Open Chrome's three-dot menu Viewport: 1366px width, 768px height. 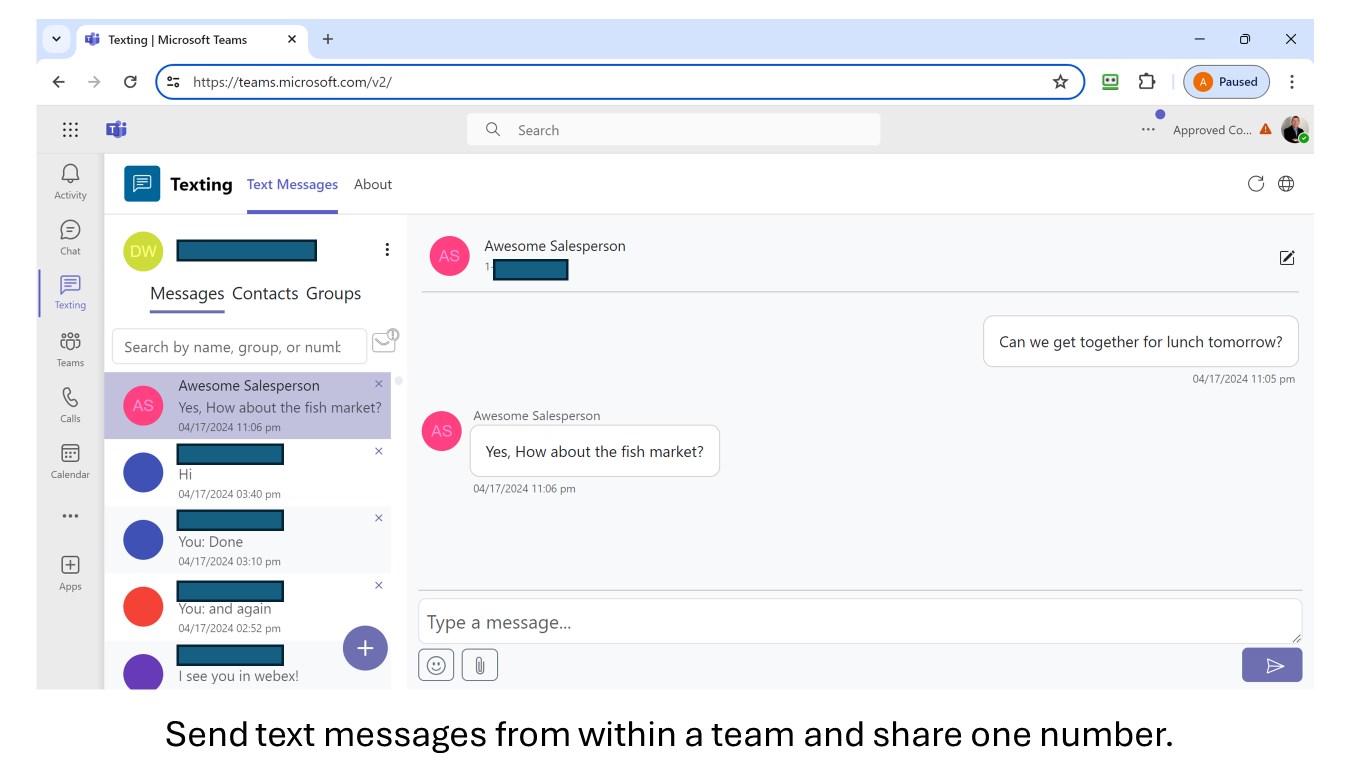(1292, 82)
